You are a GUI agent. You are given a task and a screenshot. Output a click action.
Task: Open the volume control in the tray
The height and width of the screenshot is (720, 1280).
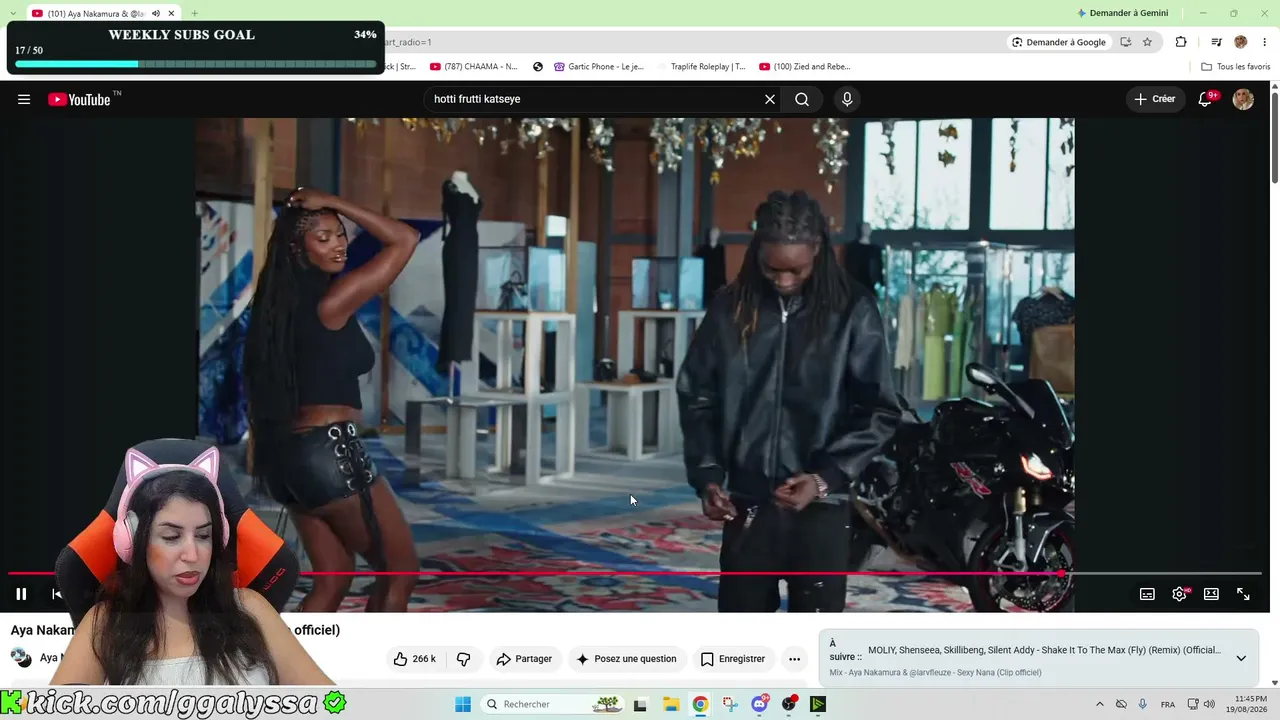click(1209, 704)
